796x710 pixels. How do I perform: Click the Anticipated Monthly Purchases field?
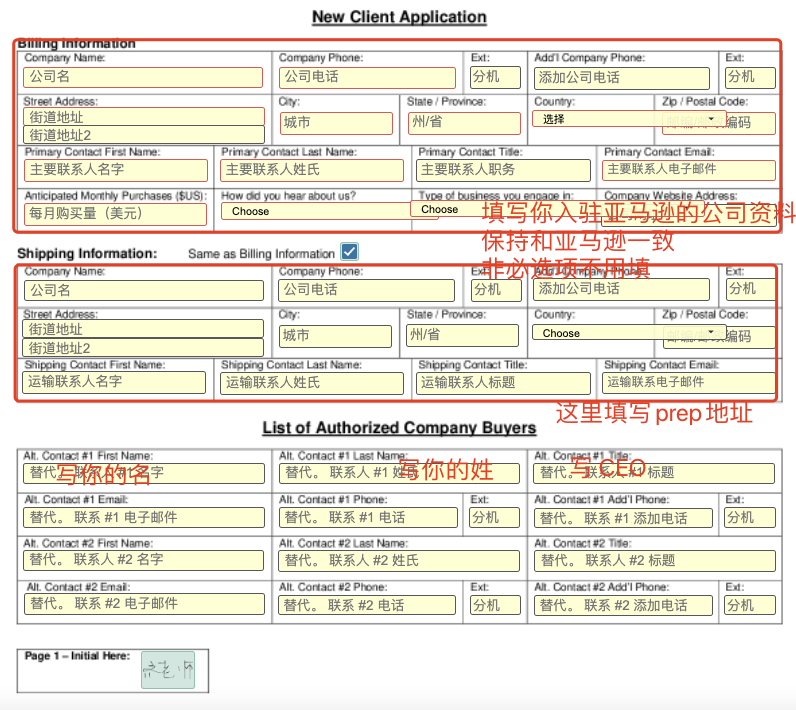point(115,214)
